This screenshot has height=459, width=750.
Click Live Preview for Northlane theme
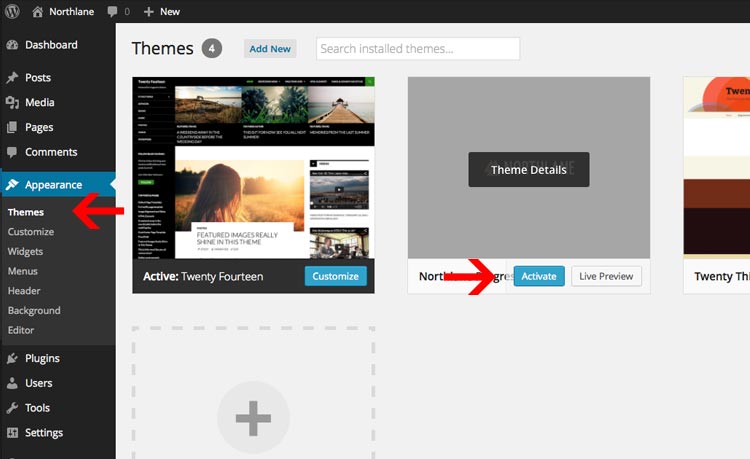[x=606, y=276]
